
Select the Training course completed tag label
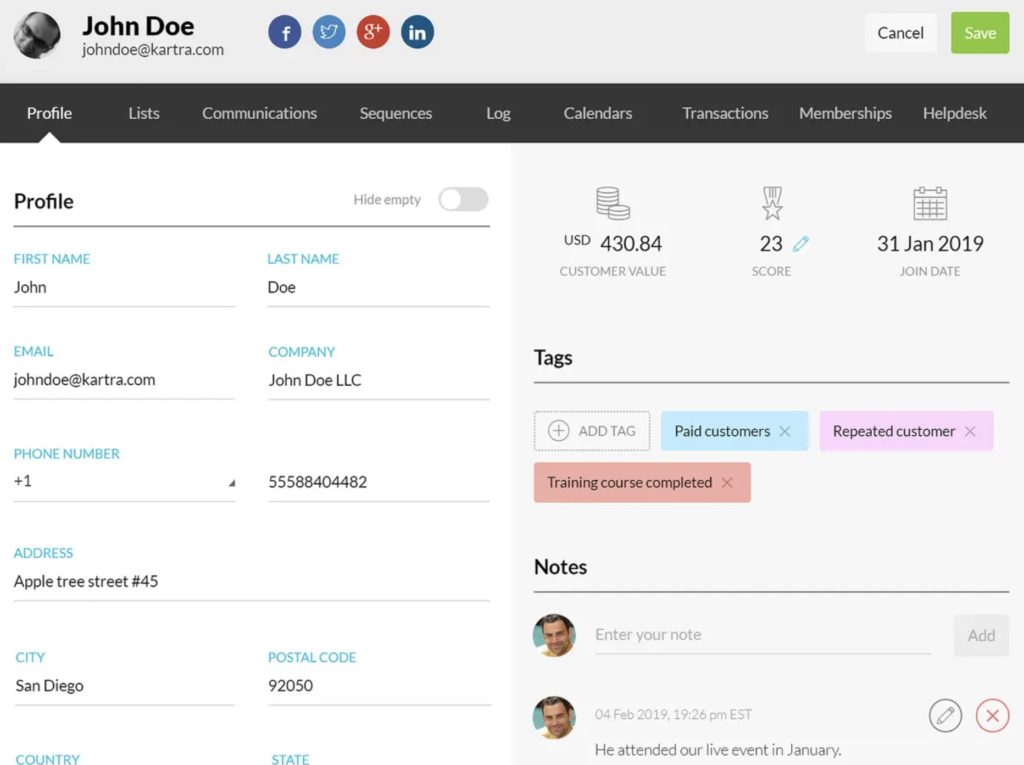click(630, 482)
